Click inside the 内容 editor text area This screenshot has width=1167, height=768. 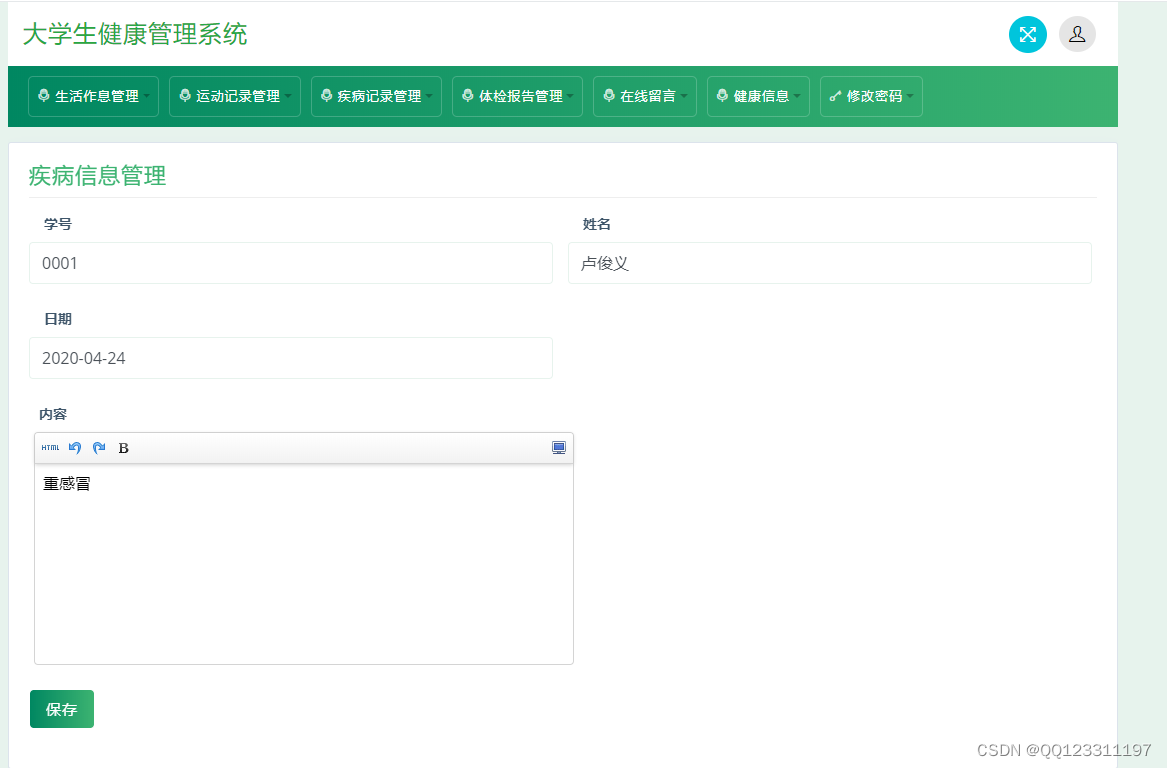(304, 563)
